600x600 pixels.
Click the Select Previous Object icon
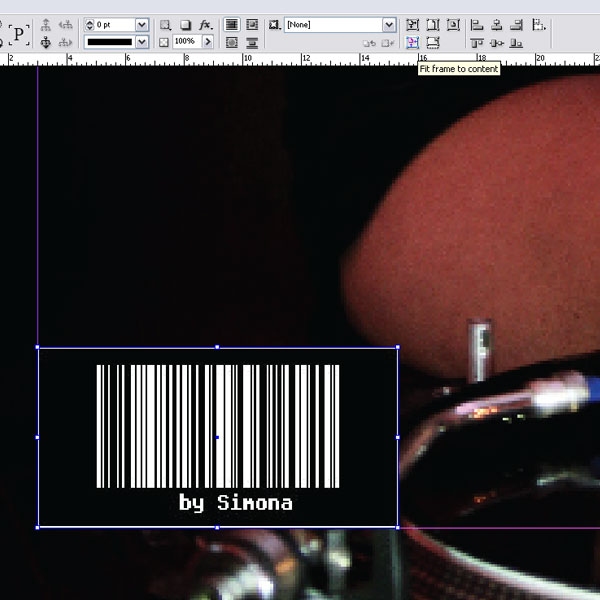pos(65,25)
